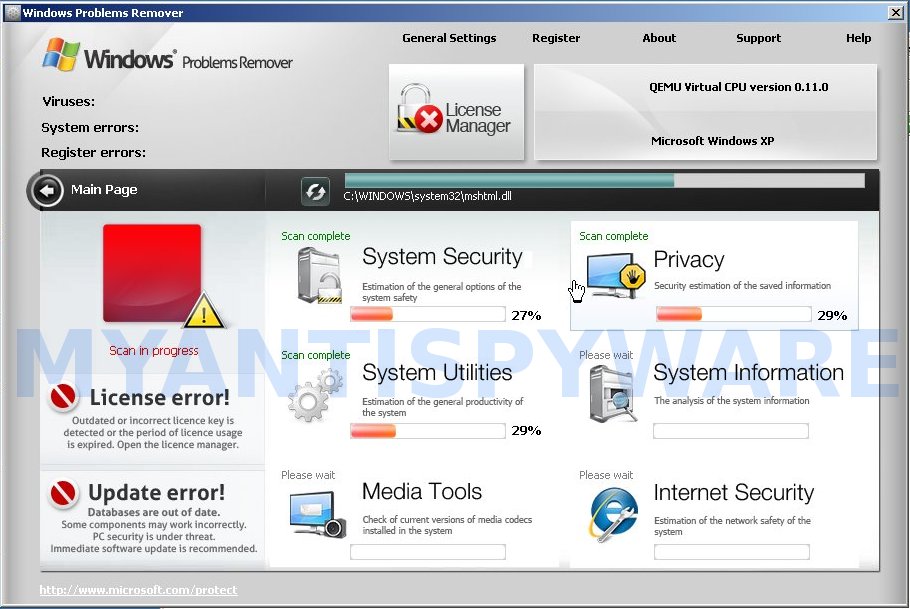
Task: Select the Privacy heading
Action: click(x=689, y=260)
